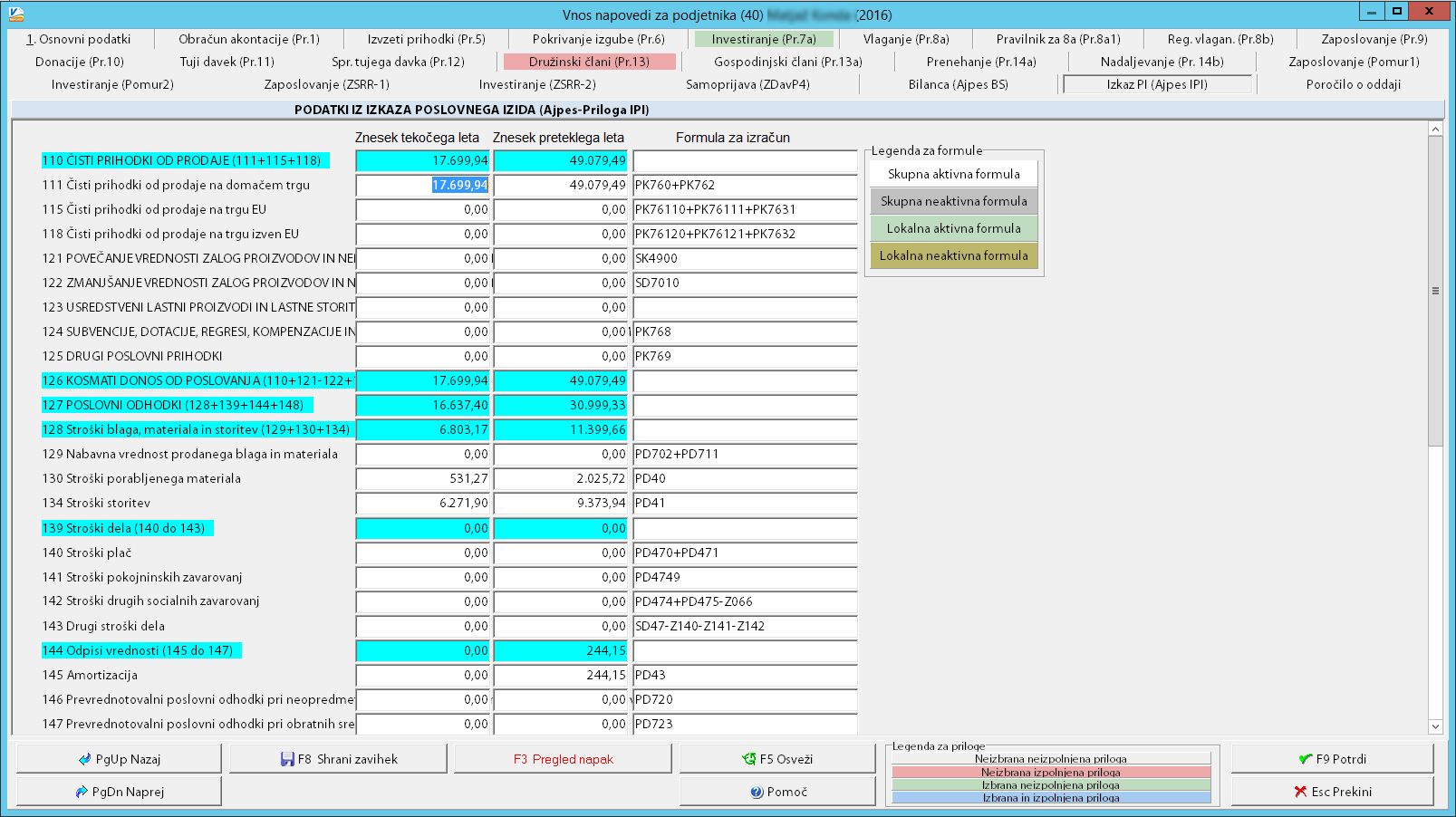Click the F3 Pregled napak button

tap(563, 759)
